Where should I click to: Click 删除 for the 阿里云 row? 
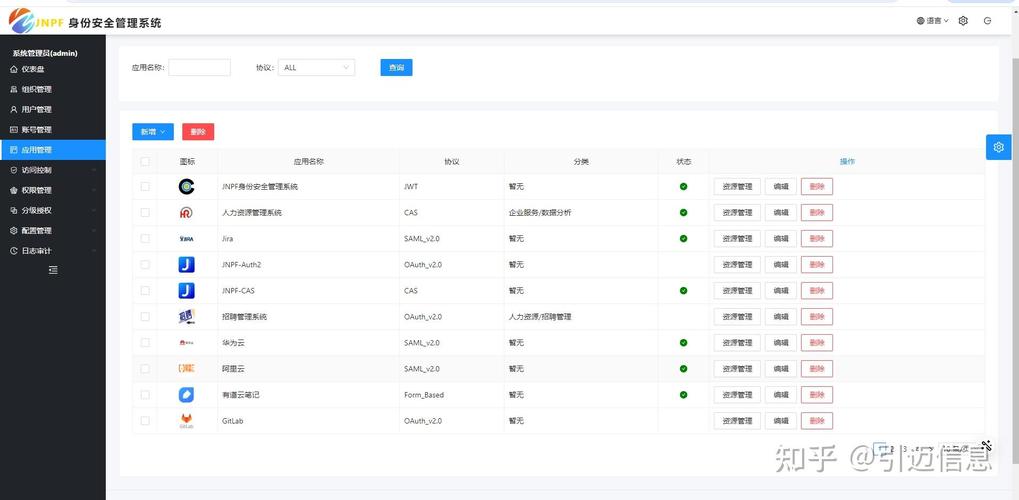817,369
